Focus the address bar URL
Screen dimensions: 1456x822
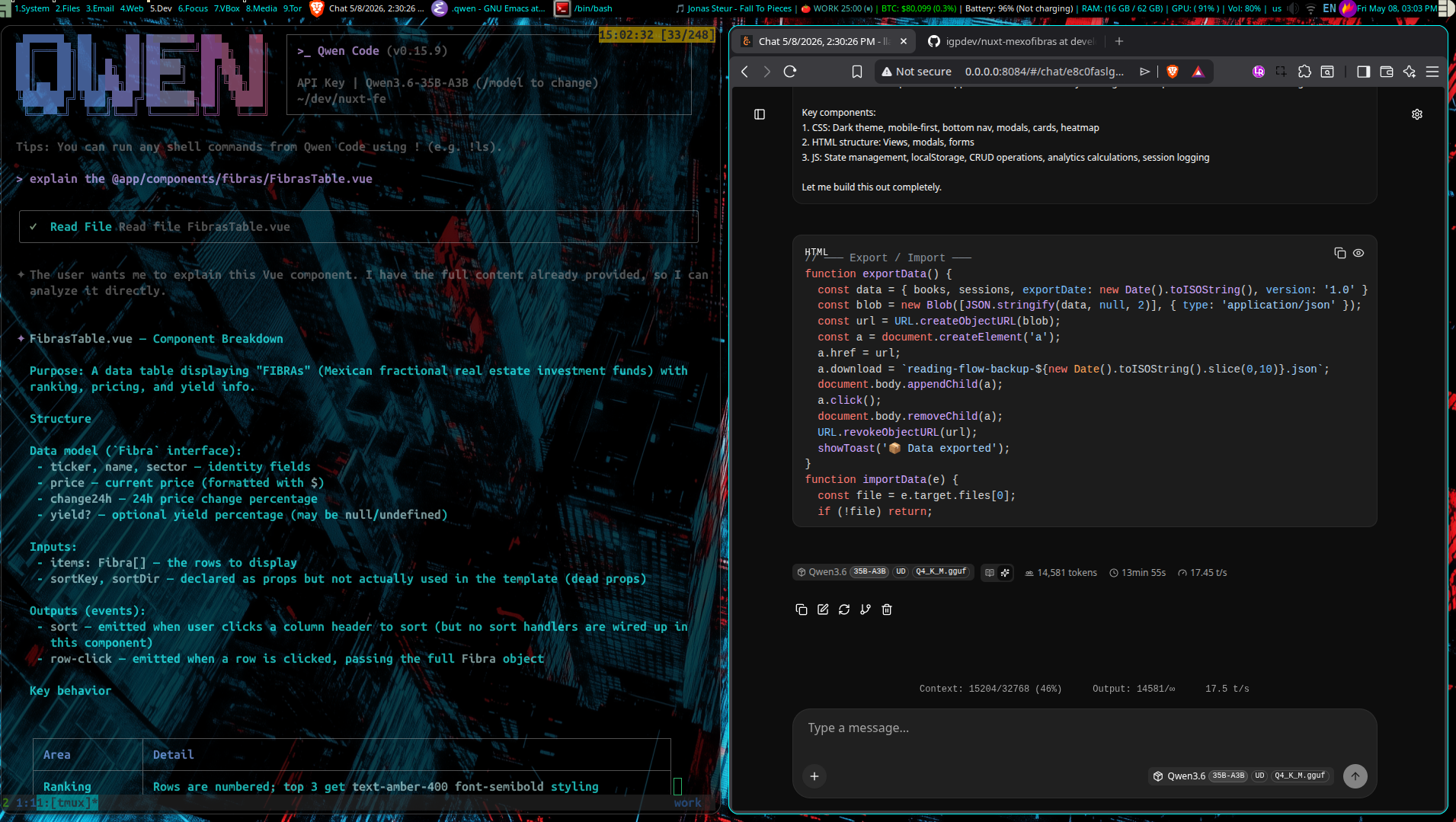click(1044, 72)
